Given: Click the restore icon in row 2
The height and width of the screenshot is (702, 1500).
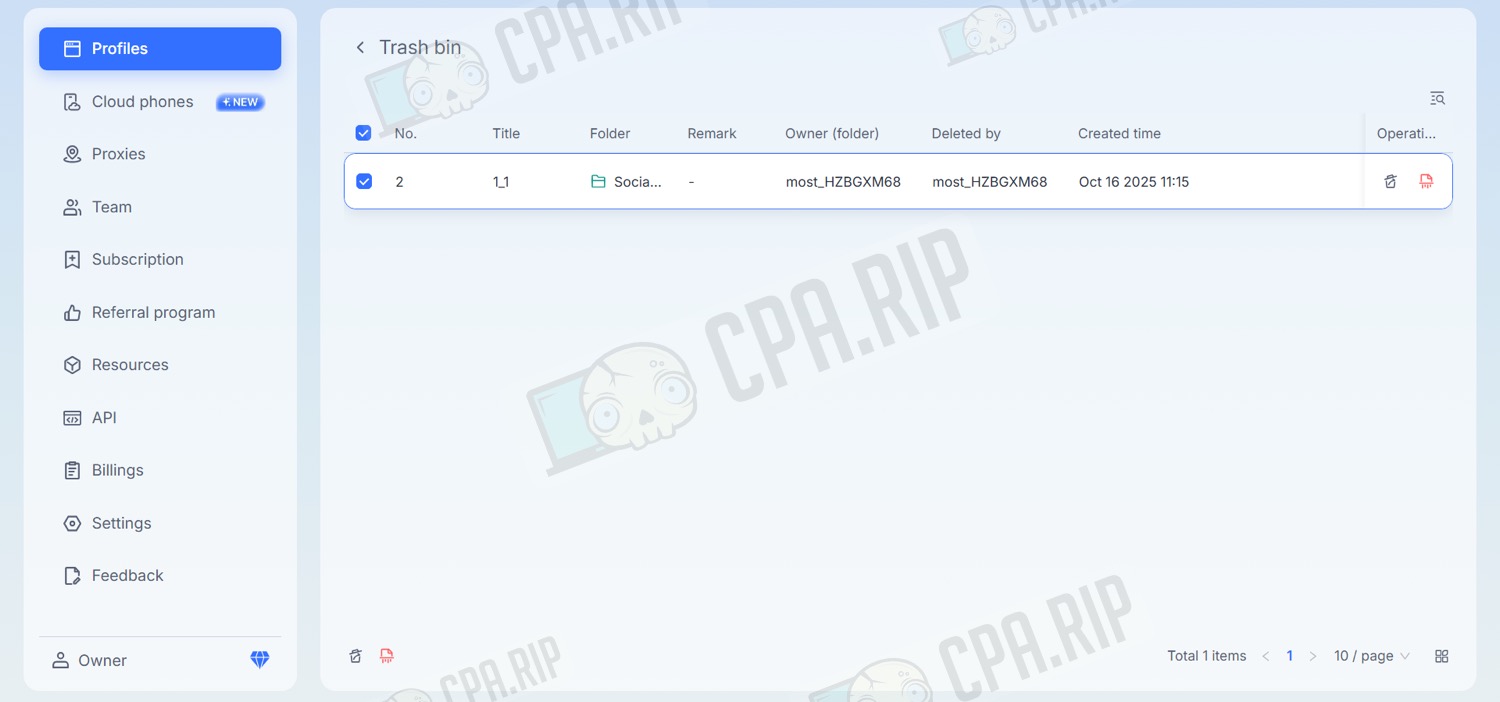Looking at the screenshot, I should coord(1390,181).
